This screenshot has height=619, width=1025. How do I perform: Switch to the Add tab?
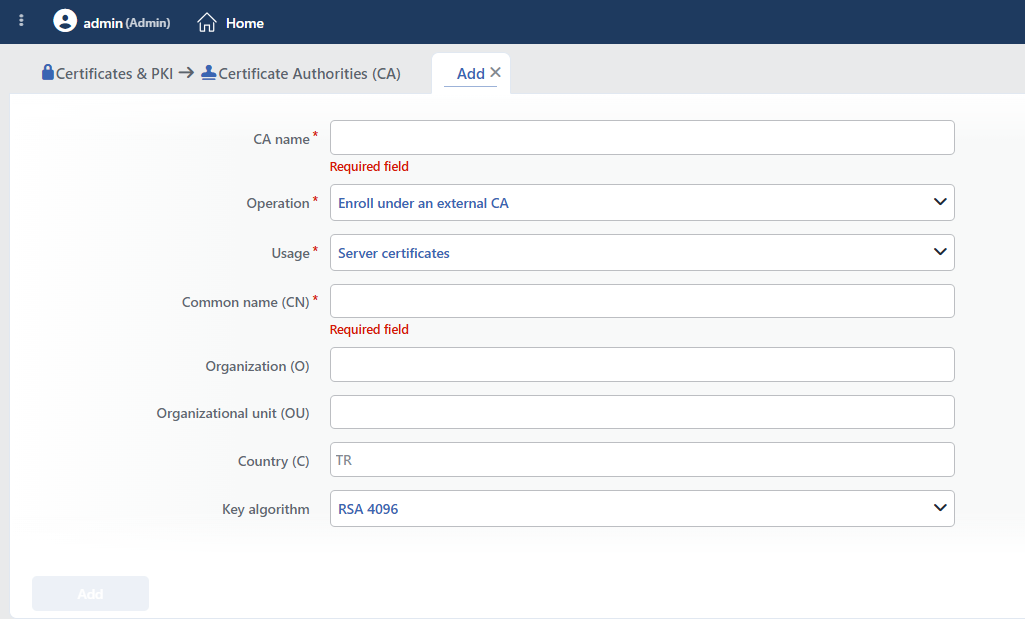point(471,73)
